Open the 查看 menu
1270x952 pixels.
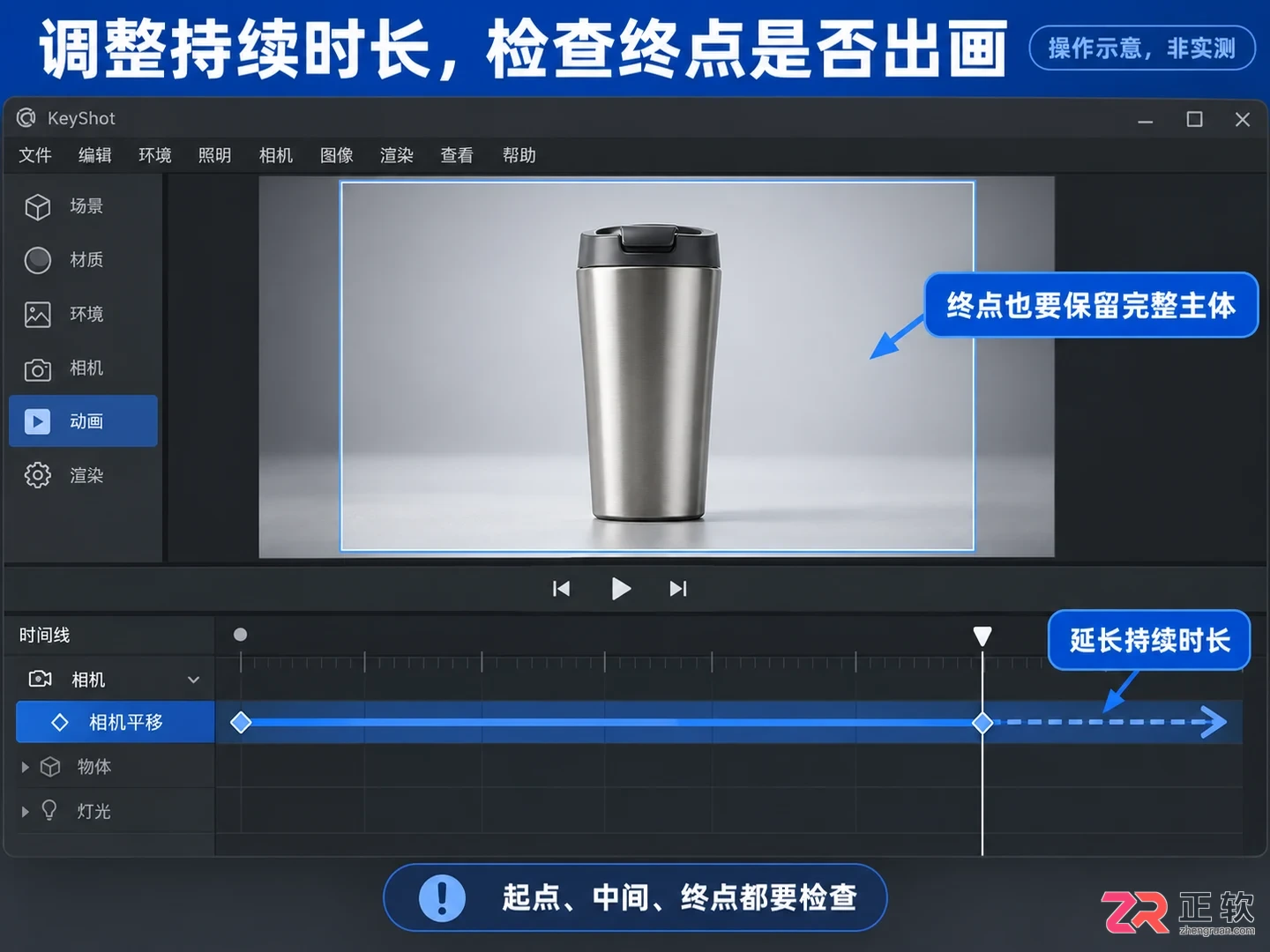[x=457, y=155]
